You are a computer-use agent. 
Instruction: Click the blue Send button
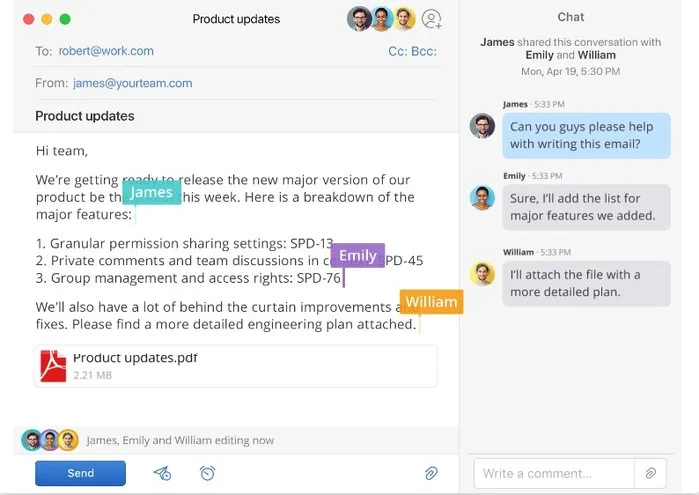click(80, 473)
